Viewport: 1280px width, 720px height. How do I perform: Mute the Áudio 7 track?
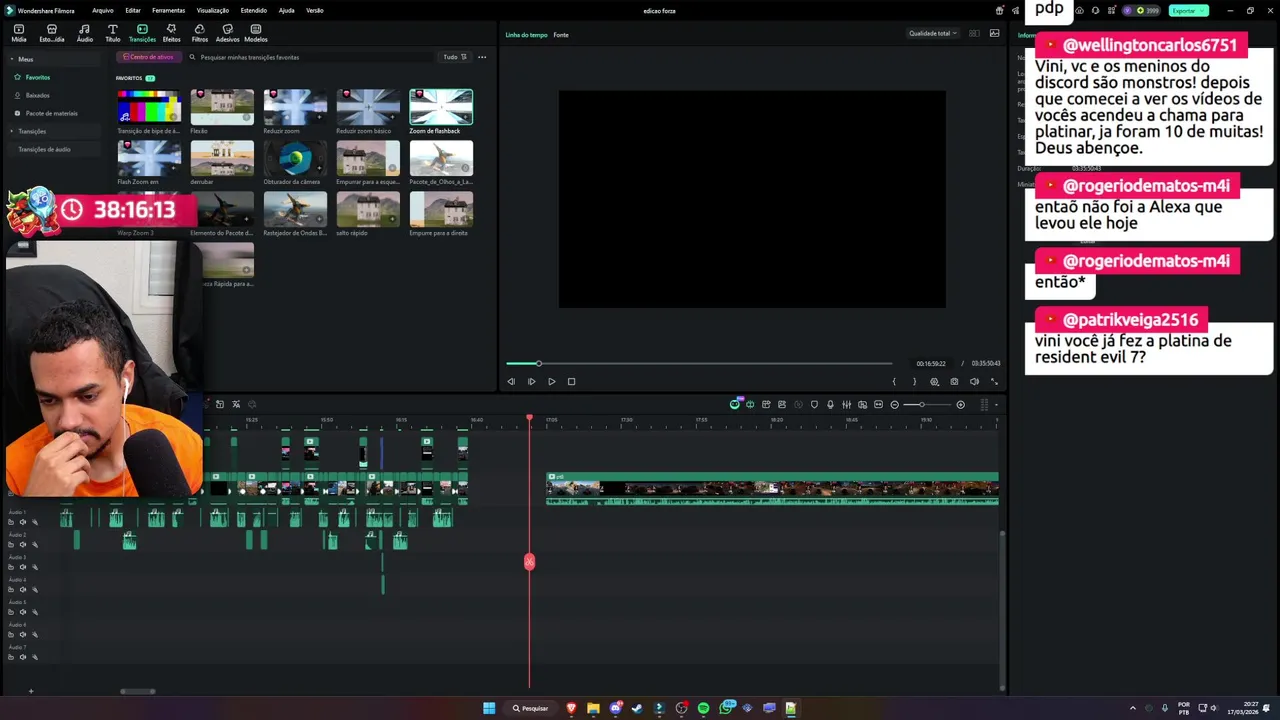point(23,657)
